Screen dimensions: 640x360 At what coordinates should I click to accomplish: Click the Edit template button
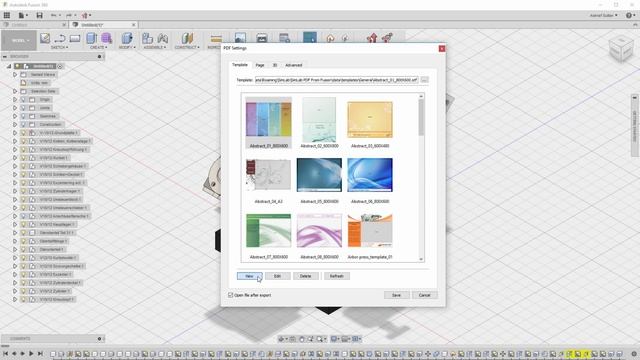pos(278,276)
